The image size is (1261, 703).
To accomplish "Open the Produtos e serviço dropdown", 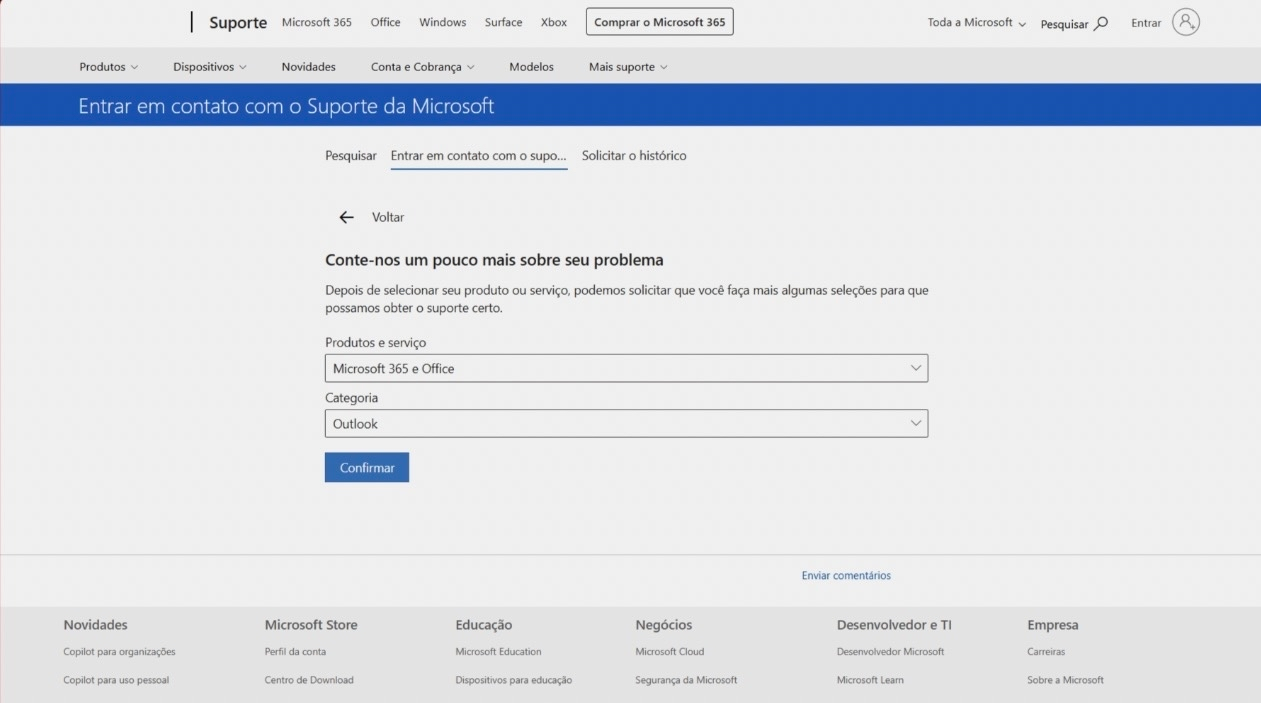I will [626, 368].
